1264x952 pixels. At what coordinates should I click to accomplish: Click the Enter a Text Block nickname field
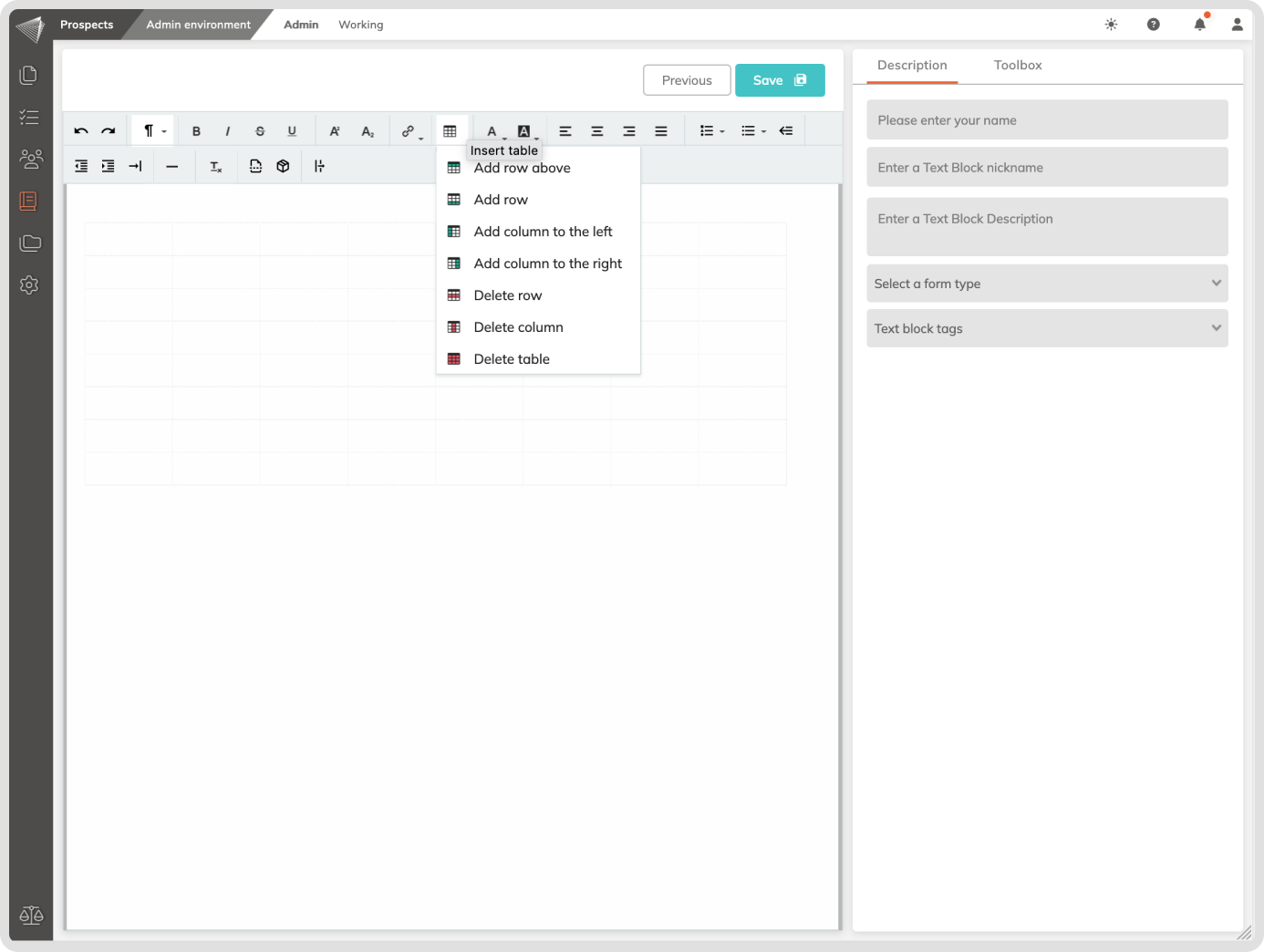(x=1046, y=168)
